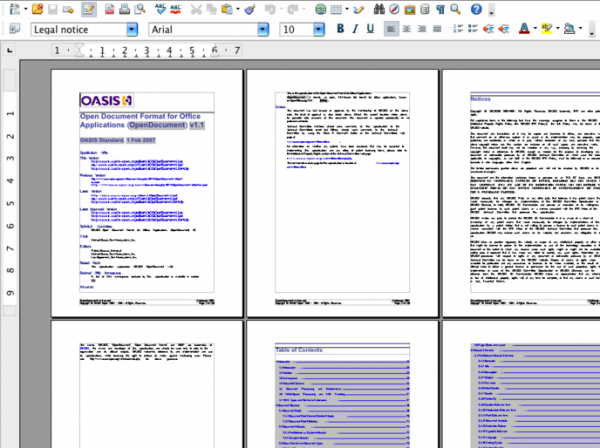This screenshot has width=600, height=448.
Task: Print the file directly
Action: (124, 9)
